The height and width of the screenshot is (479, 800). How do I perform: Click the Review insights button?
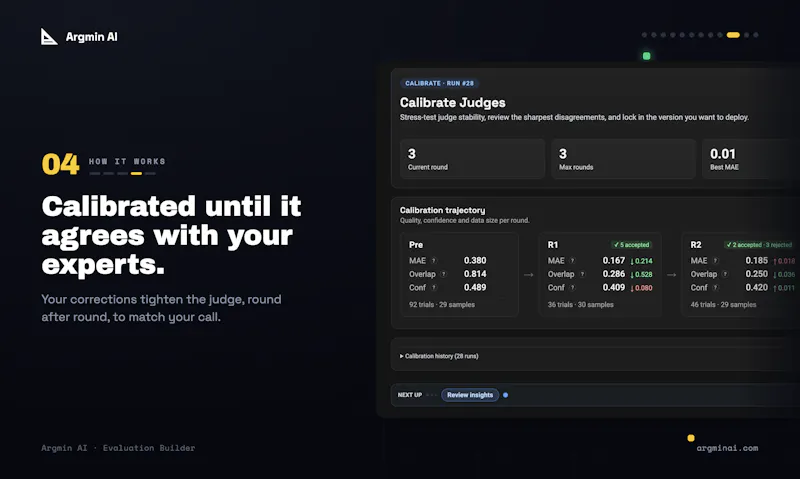(x=470, y=395)
